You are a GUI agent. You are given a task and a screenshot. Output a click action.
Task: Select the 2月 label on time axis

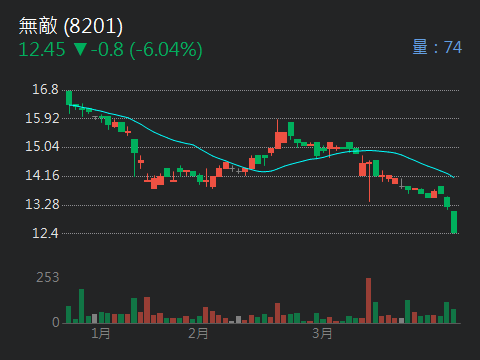(x=198, y=333)
